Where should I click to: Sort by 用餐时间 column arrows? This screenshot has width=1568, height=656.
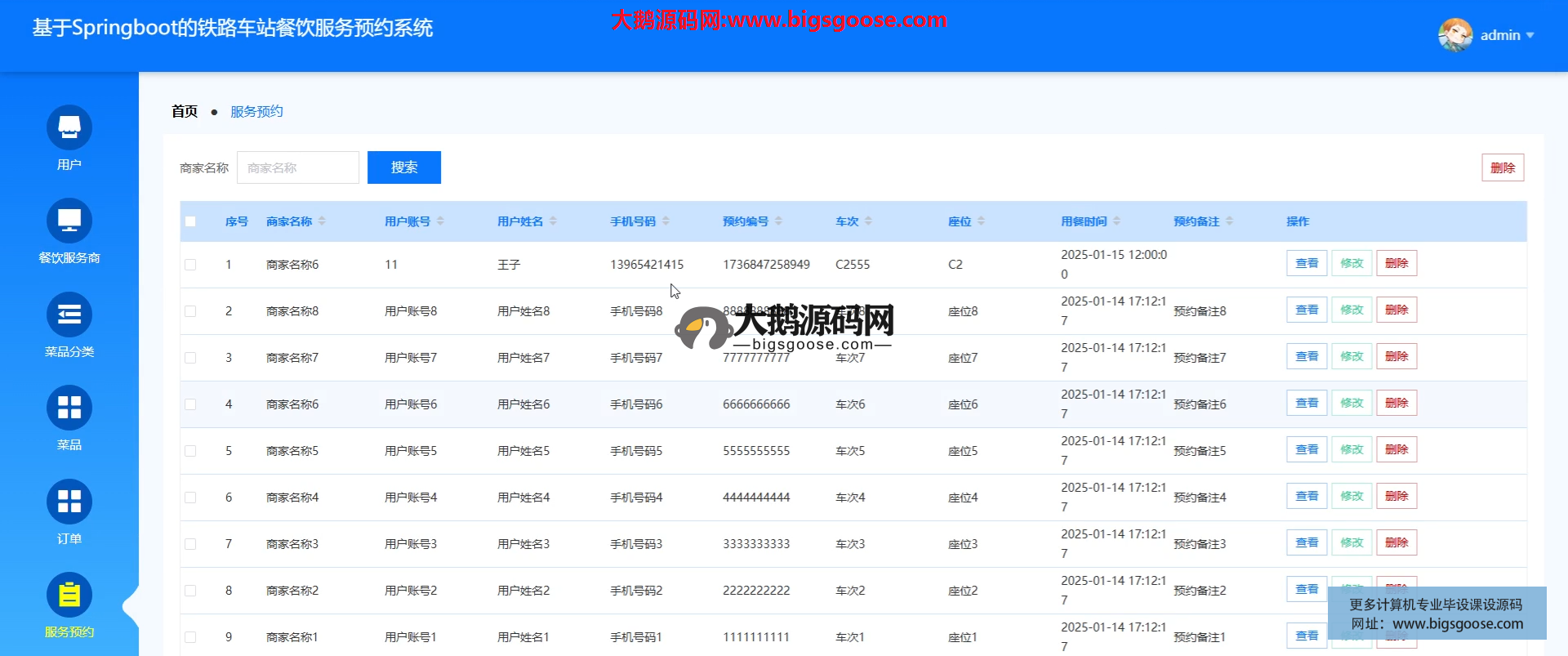(1116, 221)
